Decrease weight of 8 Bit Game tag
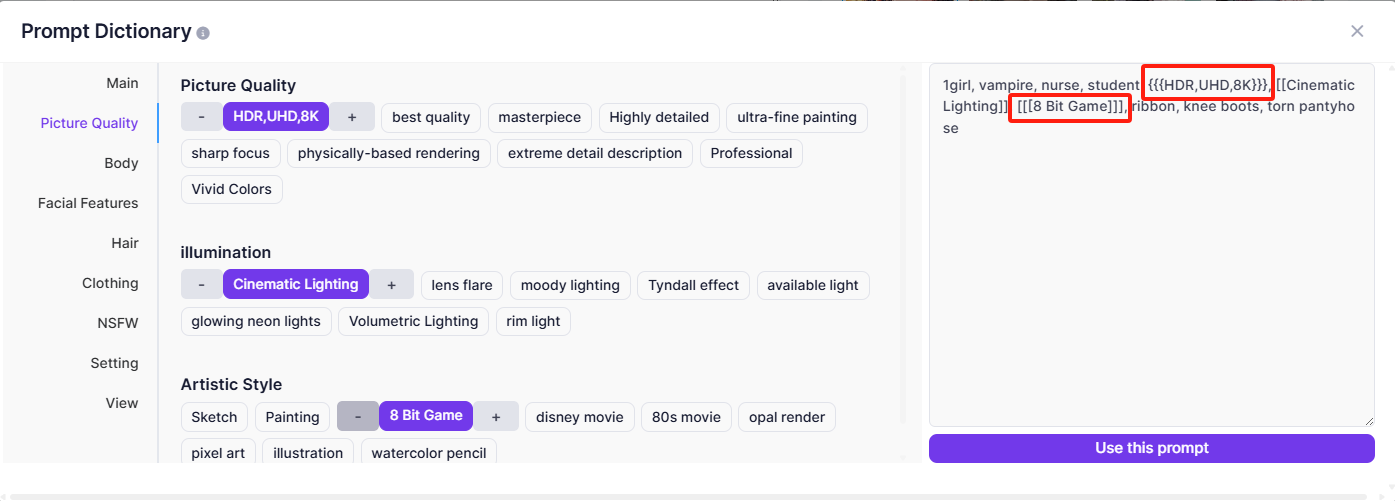Image resolution: width=1395 pixels, height=501 pixels. pos(358,416)
